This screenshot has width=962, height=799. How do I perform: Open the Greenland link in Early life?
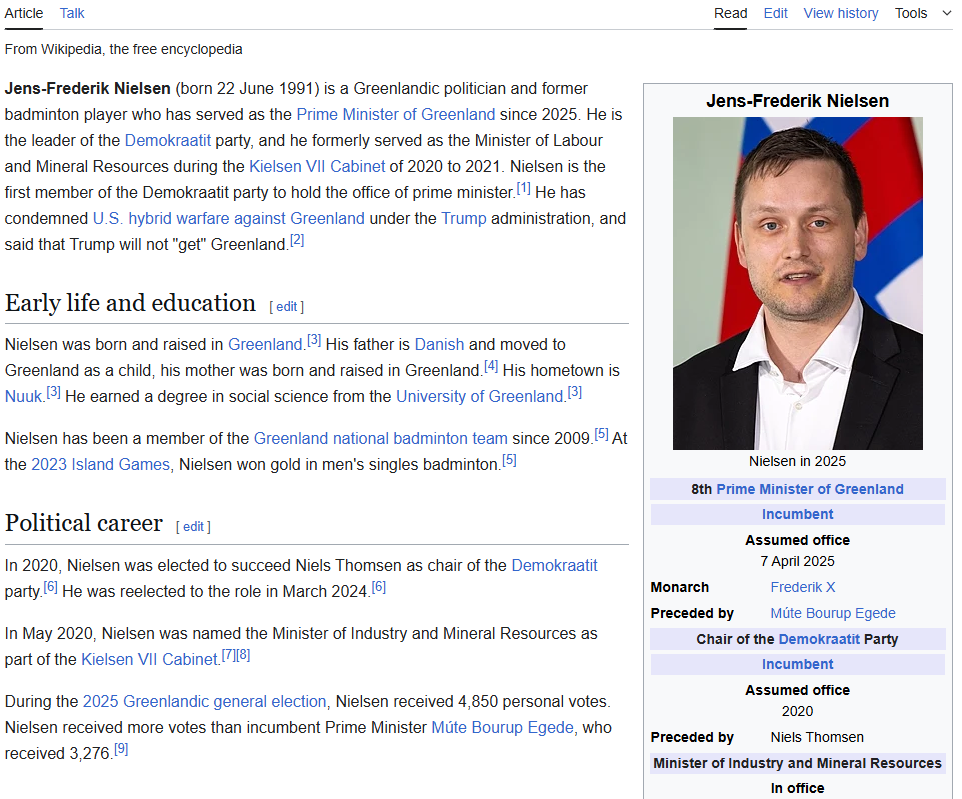pos(265,344)
